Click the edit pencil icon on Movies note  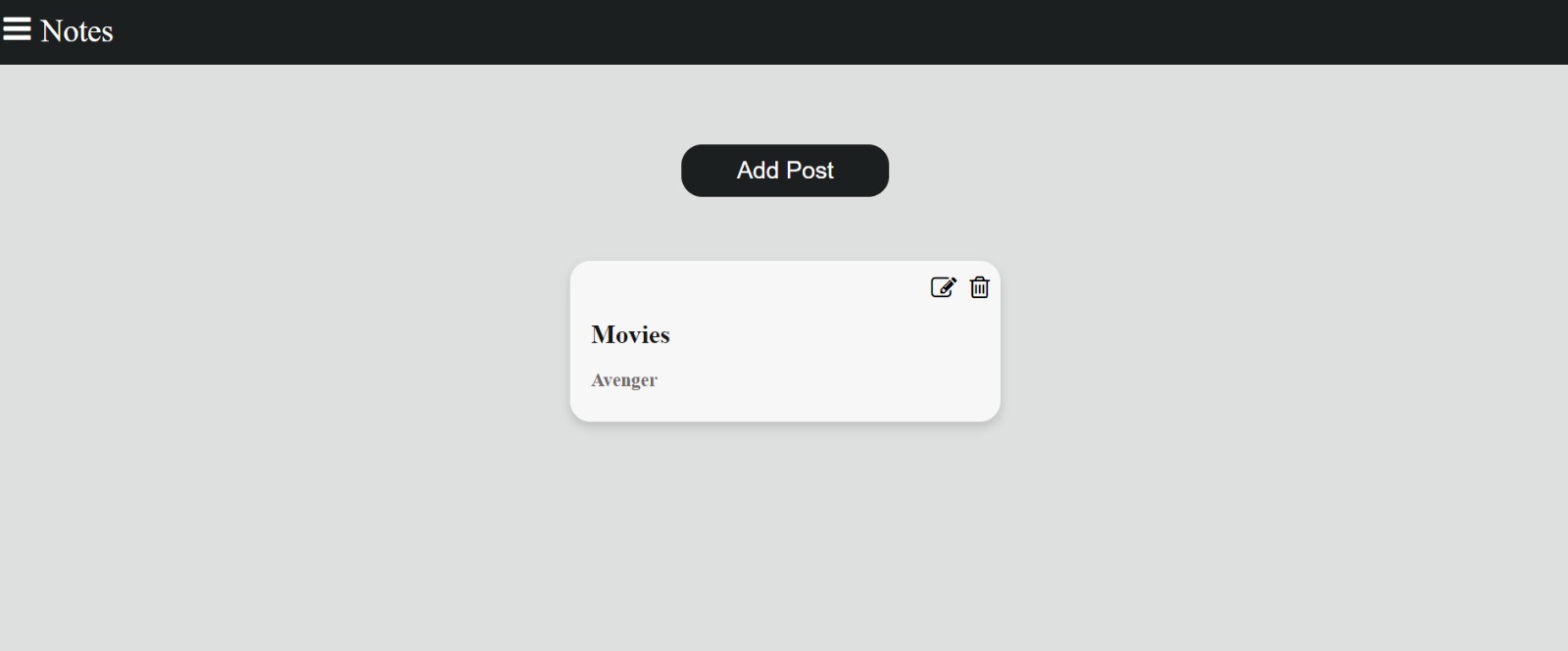(943, 287)
